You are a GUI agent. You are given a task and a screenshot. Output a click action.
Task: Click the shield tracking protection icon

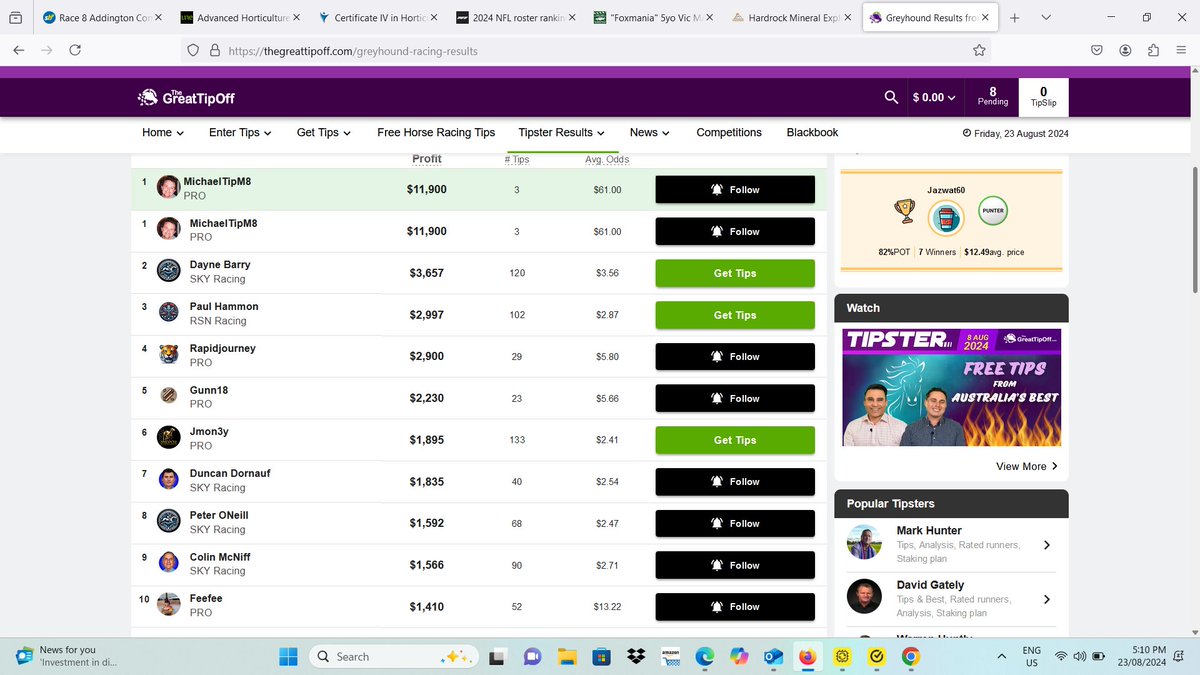click(191, 50)
